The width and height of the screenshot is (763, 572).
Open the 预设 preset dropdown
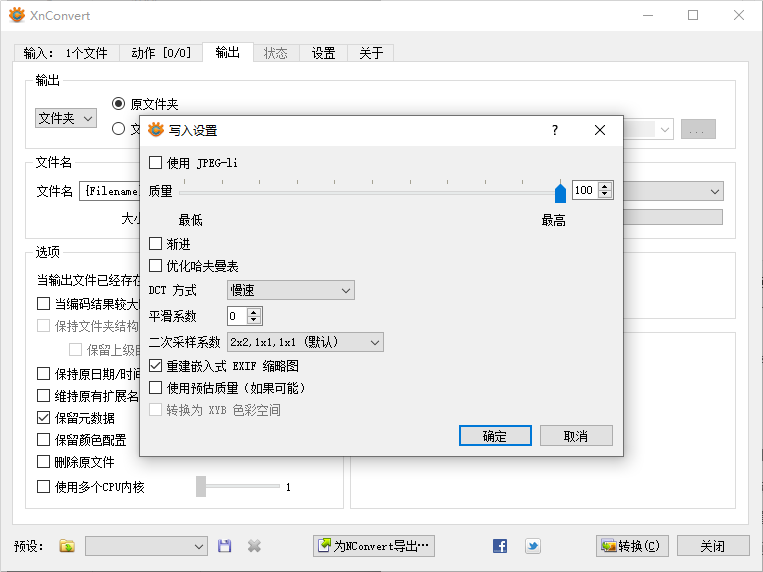146,546
